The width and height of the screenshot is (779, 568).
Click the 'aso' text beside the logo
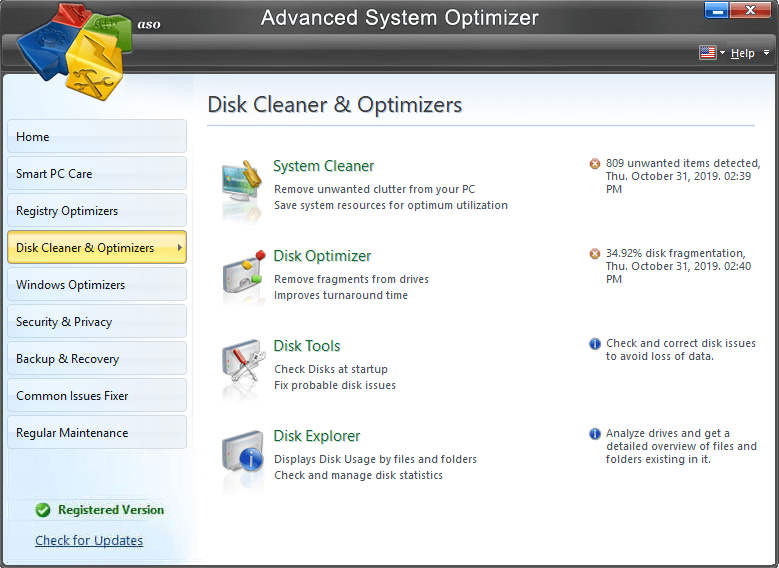coord(149,24)
